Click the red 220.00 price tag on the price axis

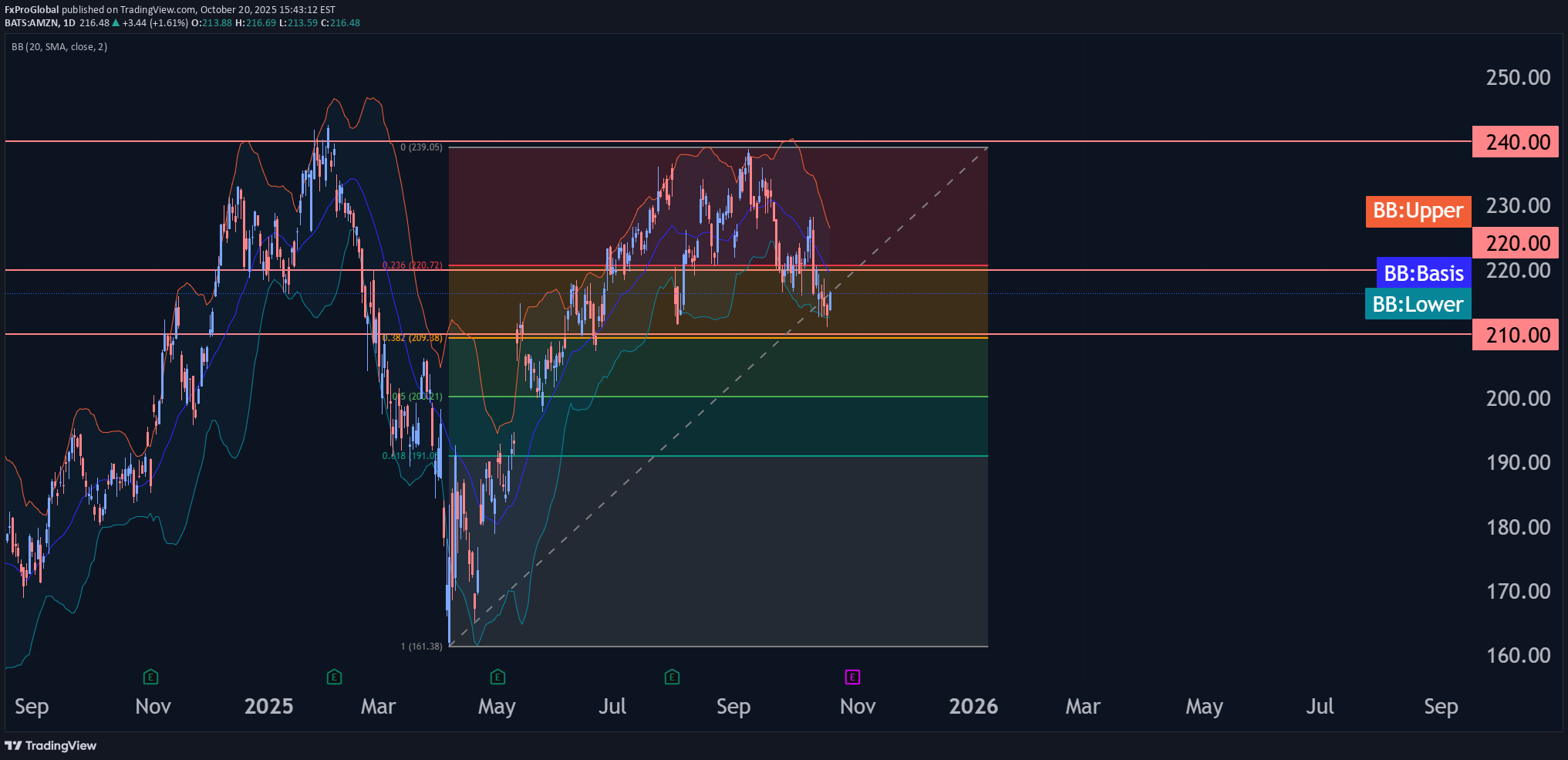click(x=1515, y=243)
